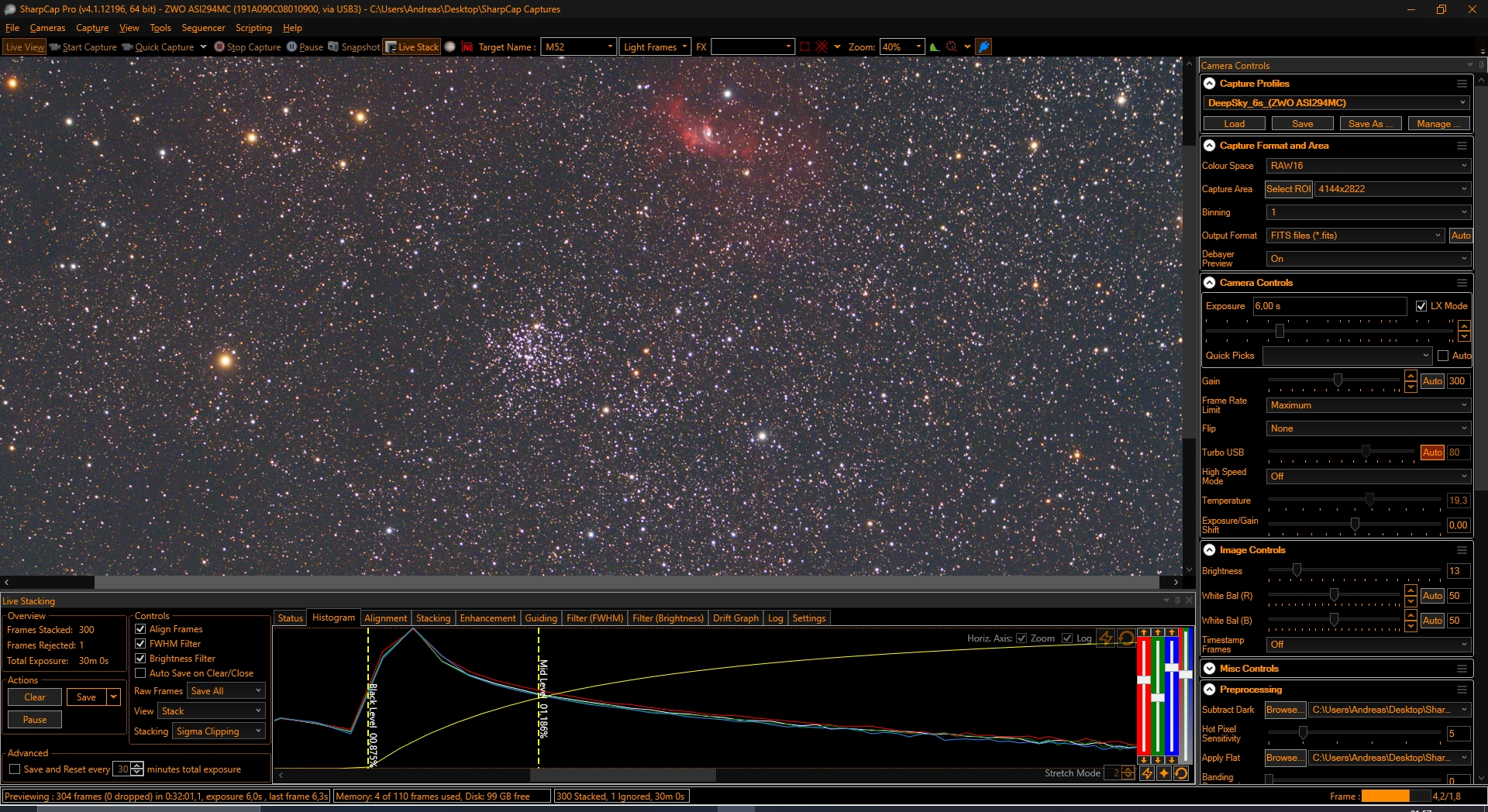Open the capture profile DeepSky_6s dropdown
The image size is (1488, 812).
pos(1336,103)
